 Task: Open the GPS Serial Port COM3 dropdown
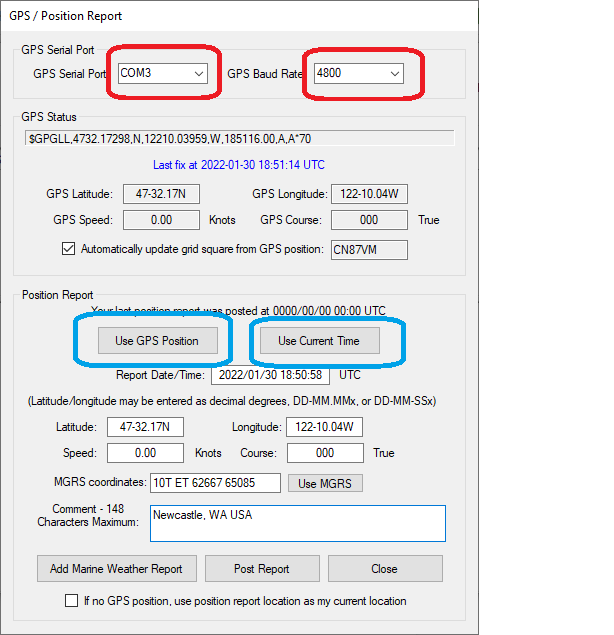click(x=163, y=73)
